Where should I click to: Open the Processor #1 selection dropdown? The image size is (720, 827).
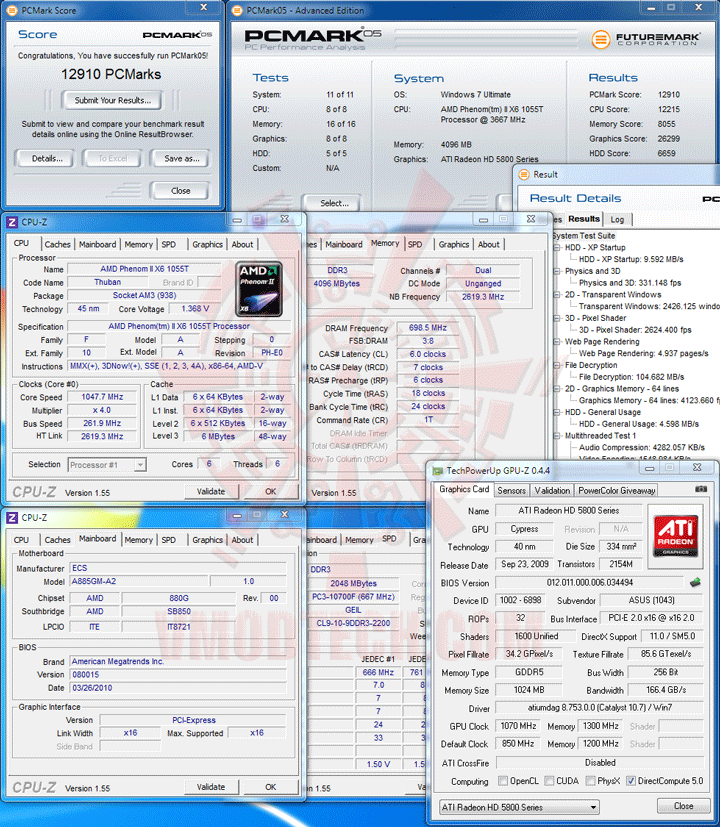pyautogui.click(x=140, y=465)
